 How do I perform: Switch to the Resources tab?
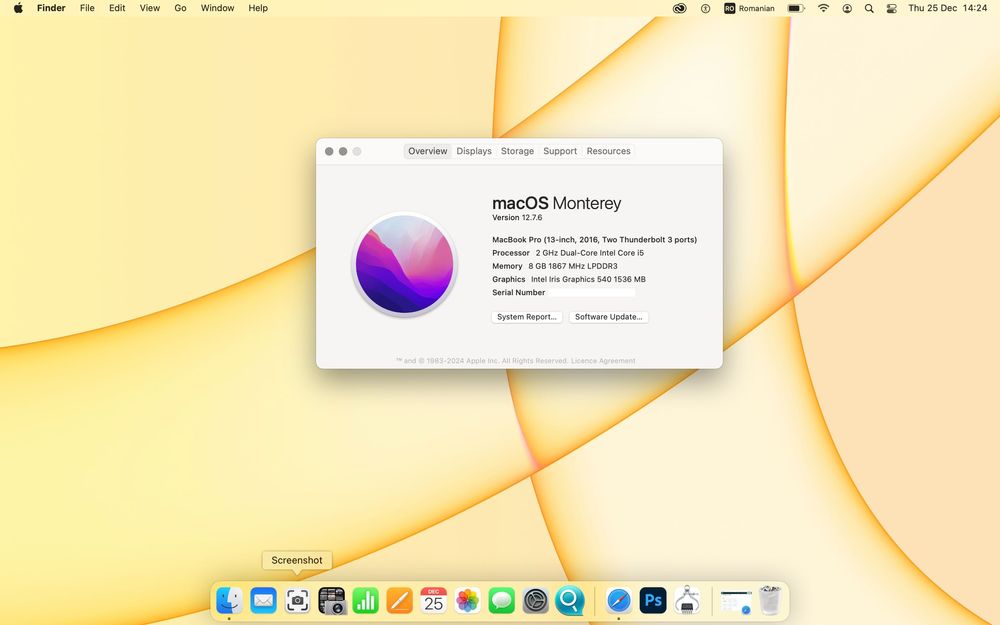[x=608, y=151]
